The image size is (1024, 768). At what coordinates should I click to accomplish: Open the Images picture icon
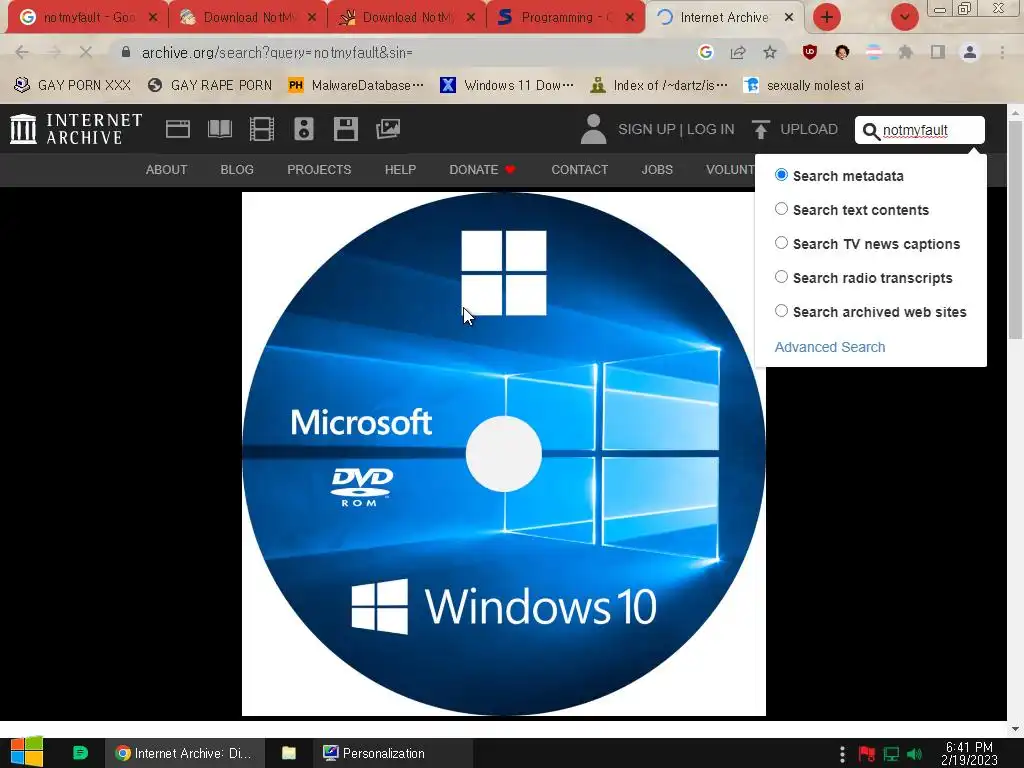388,129
